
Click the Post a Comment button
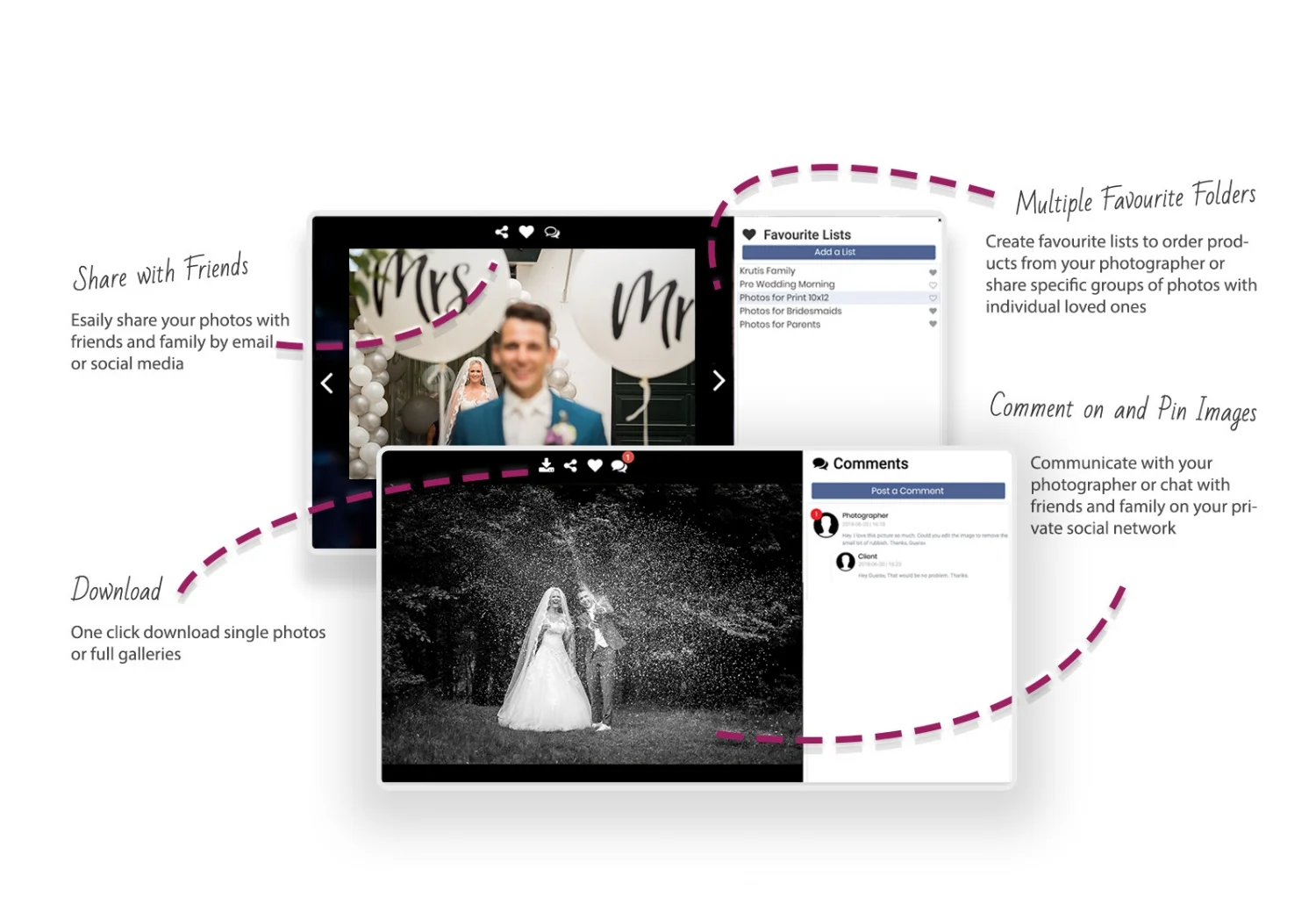pos(908,491)
